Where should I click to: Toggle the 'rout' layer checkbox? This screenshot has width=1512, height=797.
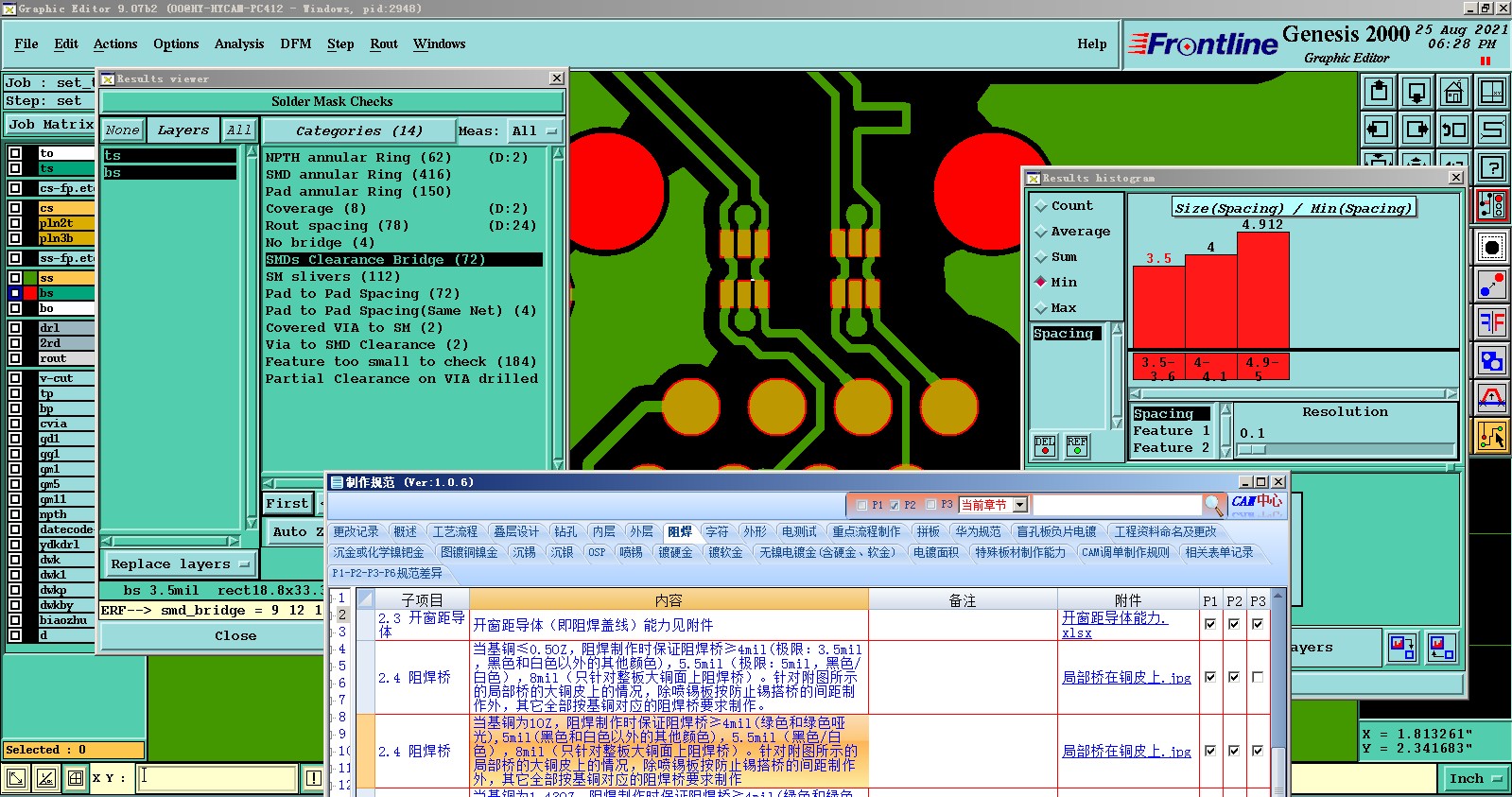click(15, 358)
